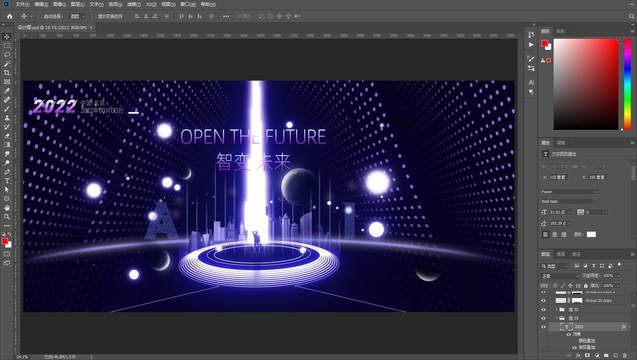Open the search icon at top right

pyautogui.click(x=632, y=16)
